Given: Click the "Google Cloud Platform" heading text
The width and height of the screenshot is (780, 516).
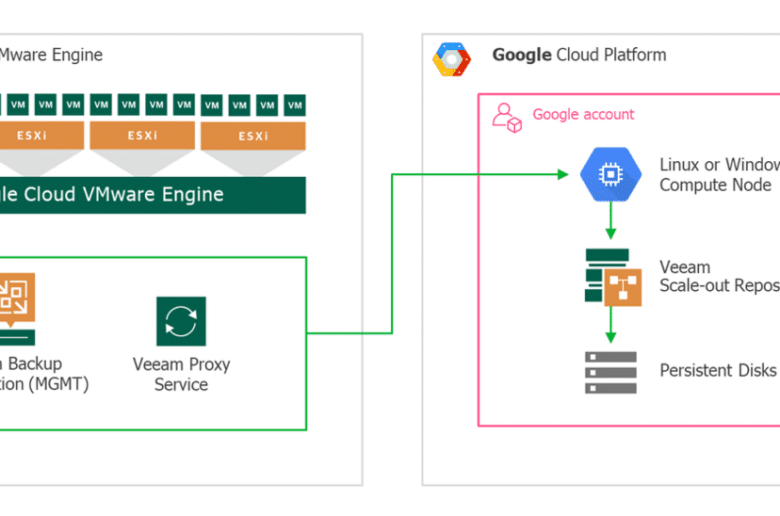Looking at the screenshot, I should pyautogui.click(x=579, y=55).
